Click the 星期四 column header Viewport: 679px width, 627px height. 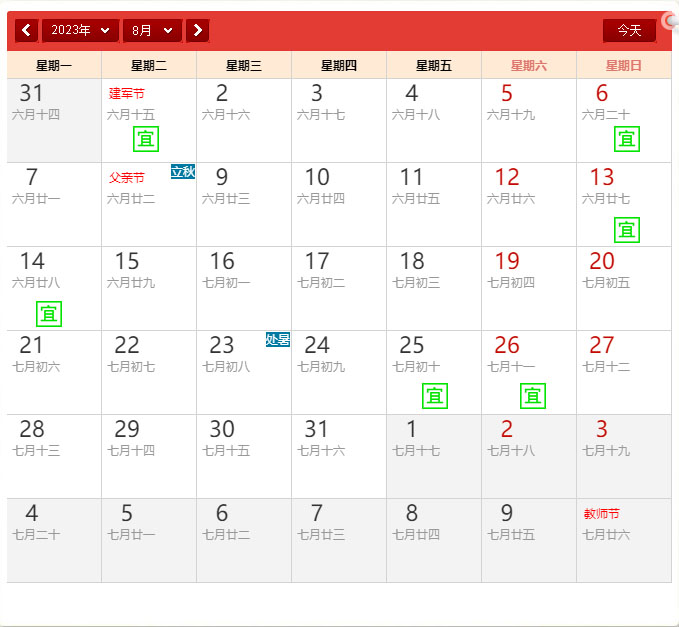pos(339,65)
